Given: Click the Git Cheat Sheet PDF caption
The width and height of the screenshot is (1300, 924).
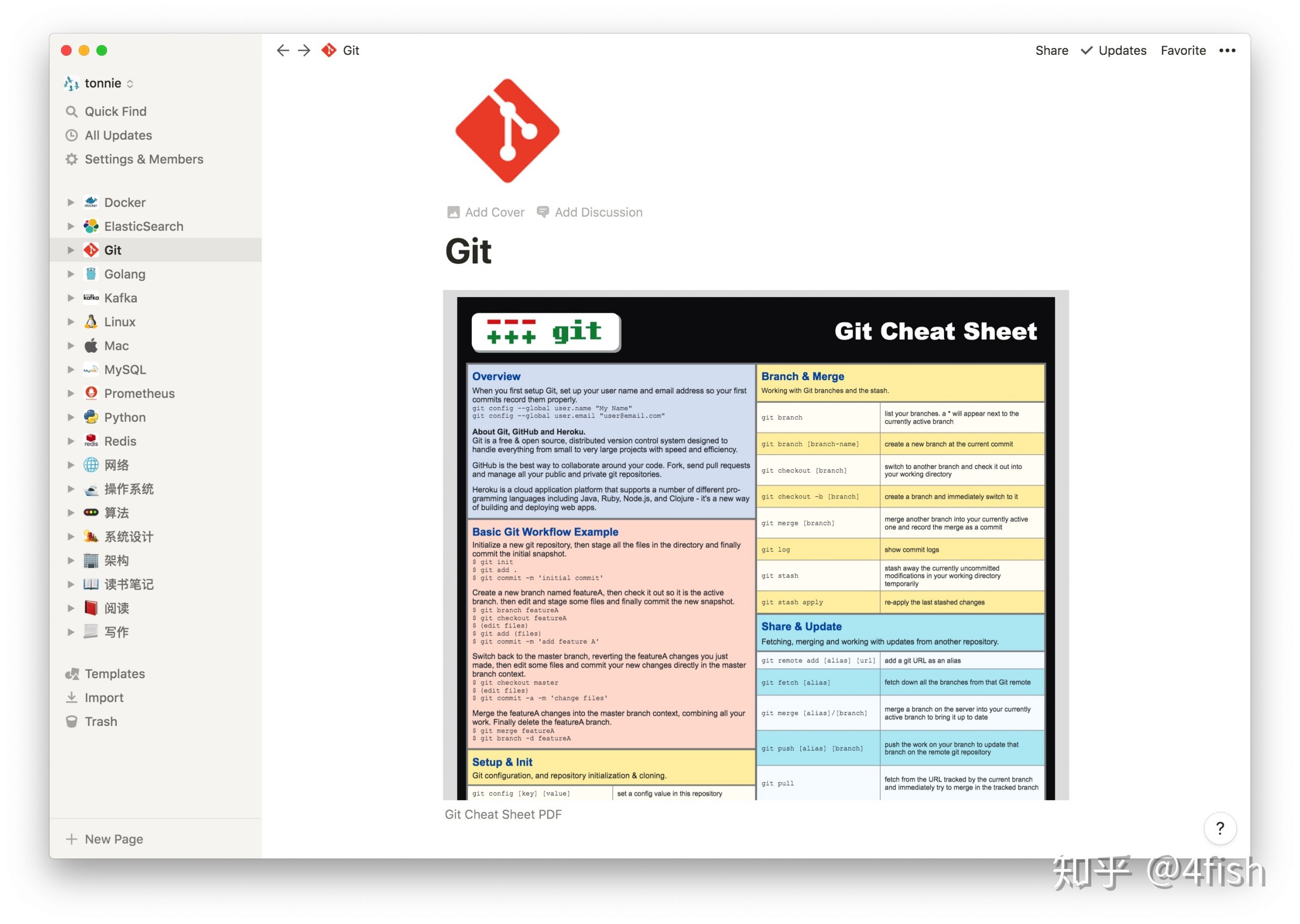Looking at the screenshot, I should coord(504,815).
